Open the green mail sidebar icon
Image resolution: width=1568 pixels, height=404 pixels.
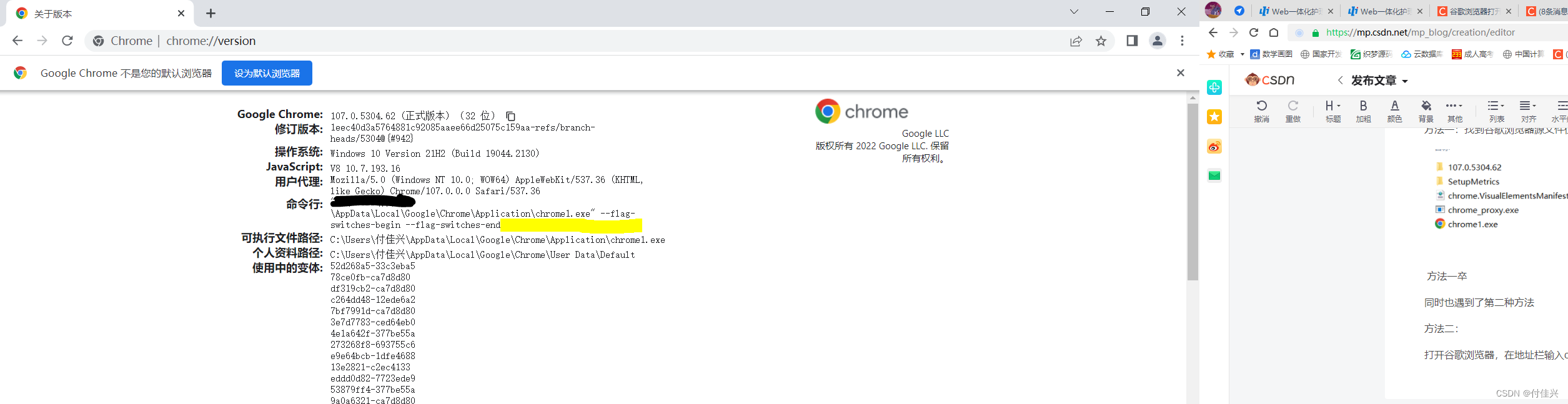coord(1214,175)
